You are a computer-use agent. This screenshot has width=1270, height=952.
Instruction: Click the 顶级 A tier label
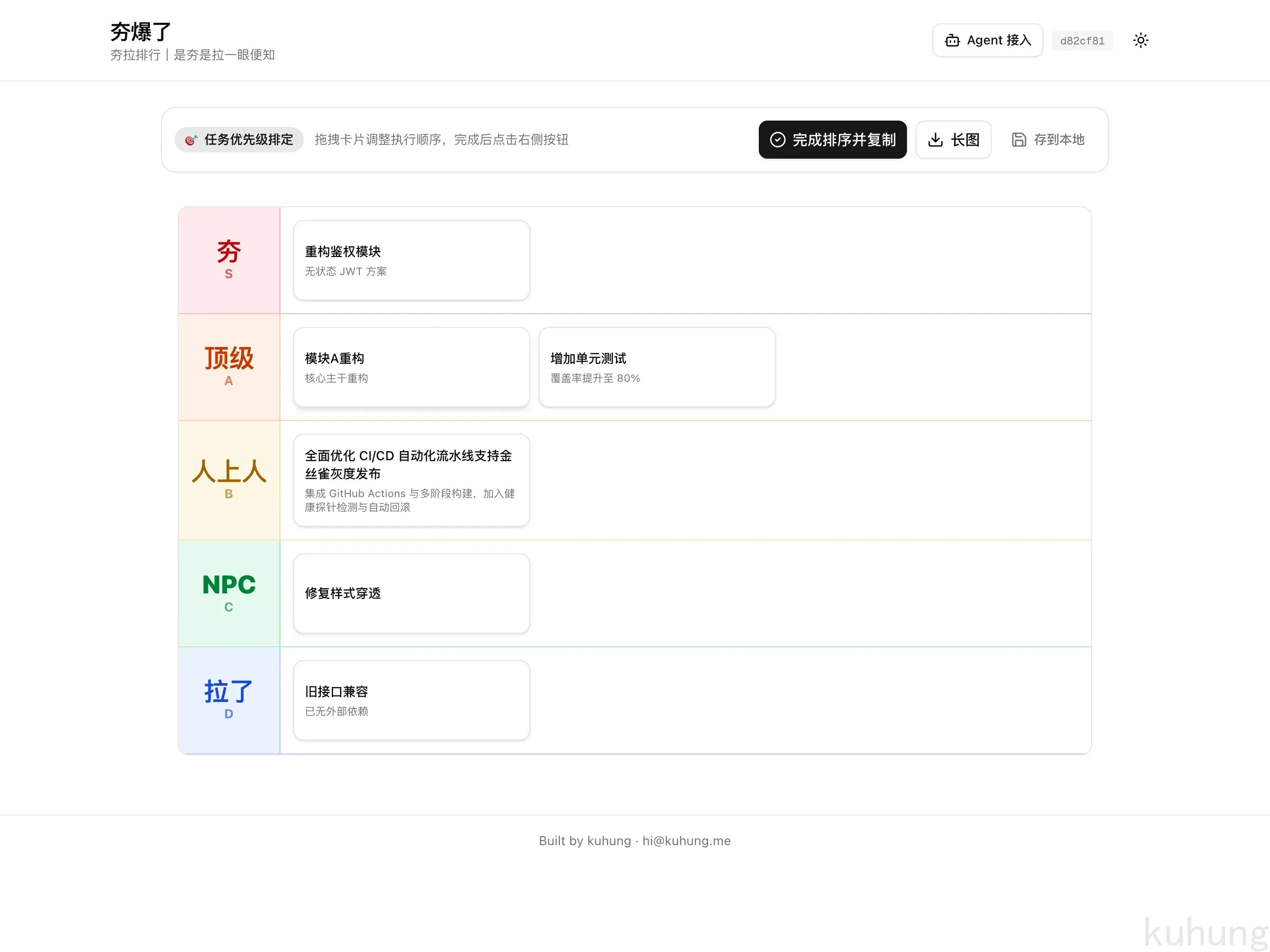click(x=229, y=367)
